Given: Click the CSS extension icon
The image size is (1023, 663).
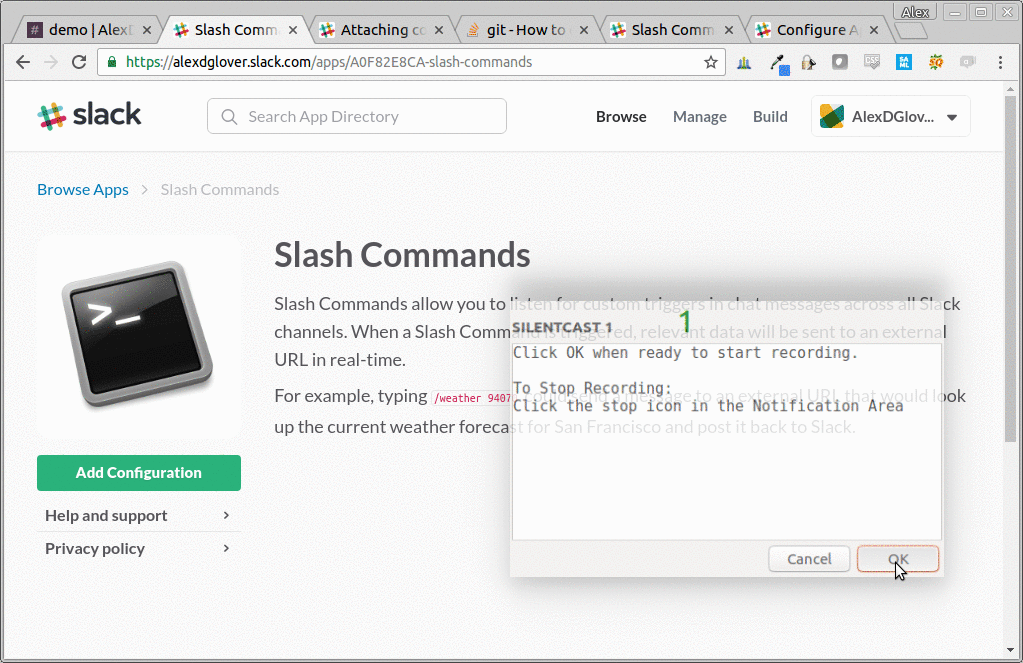Looking at the screenshot, I should point(872,62).
